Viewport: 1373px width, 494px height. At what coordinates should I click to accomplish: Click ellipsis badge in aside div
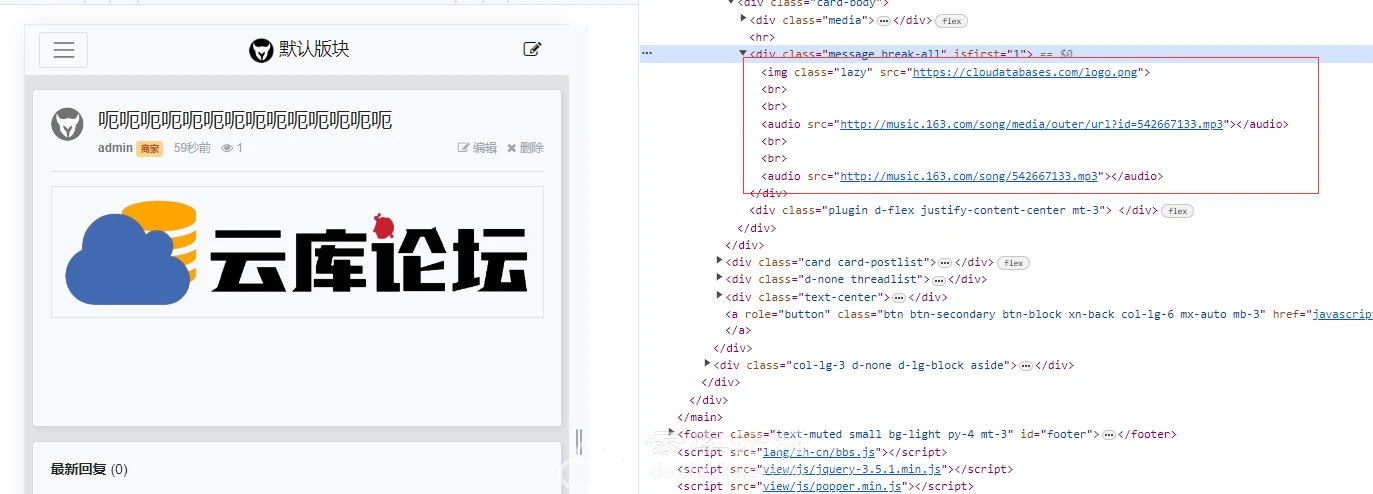tap(1025, 366)
